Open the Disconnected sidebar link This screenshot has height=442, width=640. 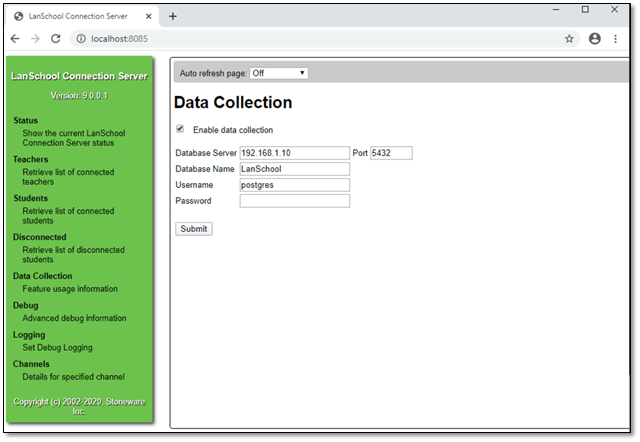[x=40, y=237]
